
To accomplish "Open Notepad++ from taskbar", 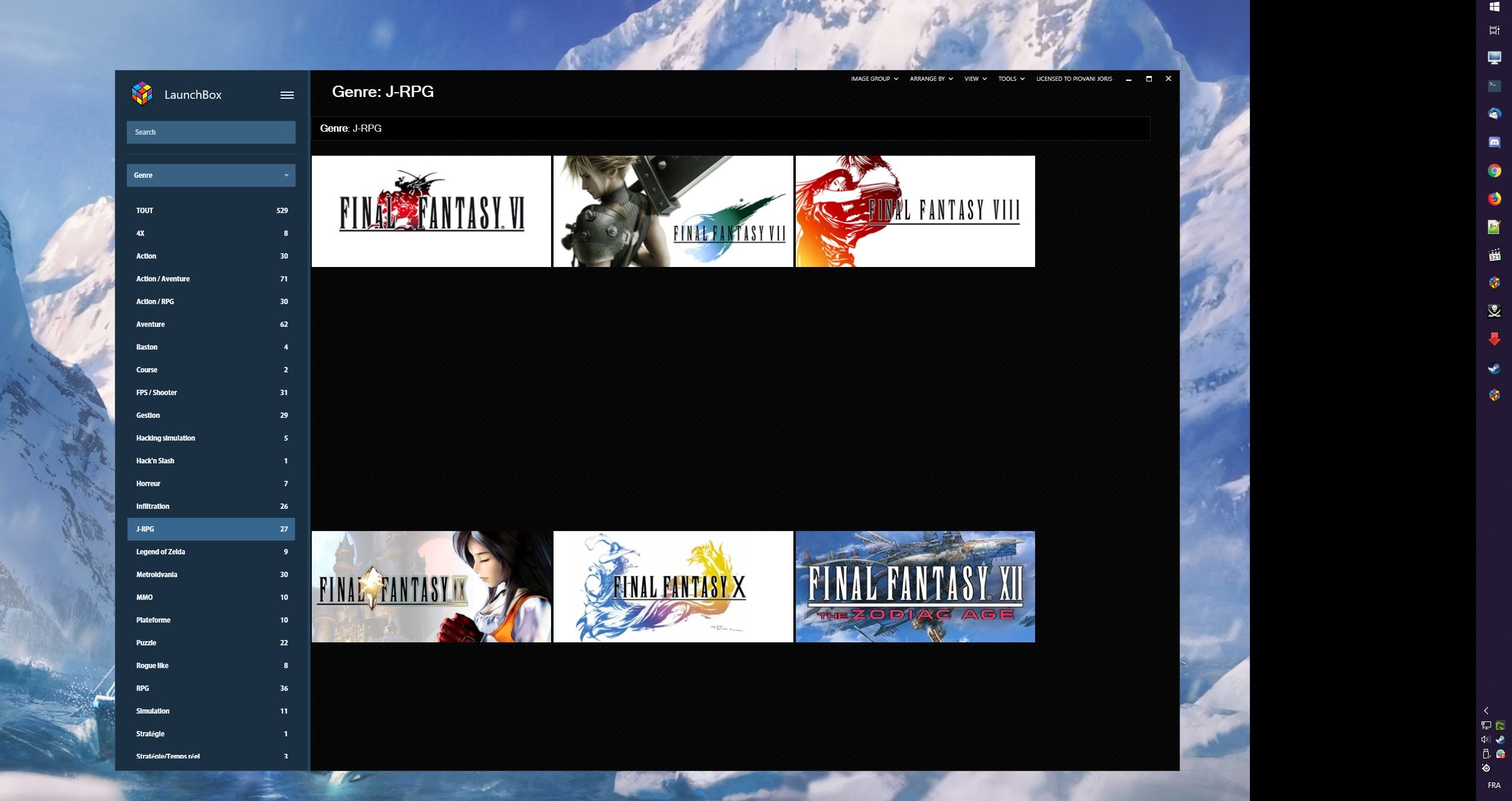I will coord(1494,227).
